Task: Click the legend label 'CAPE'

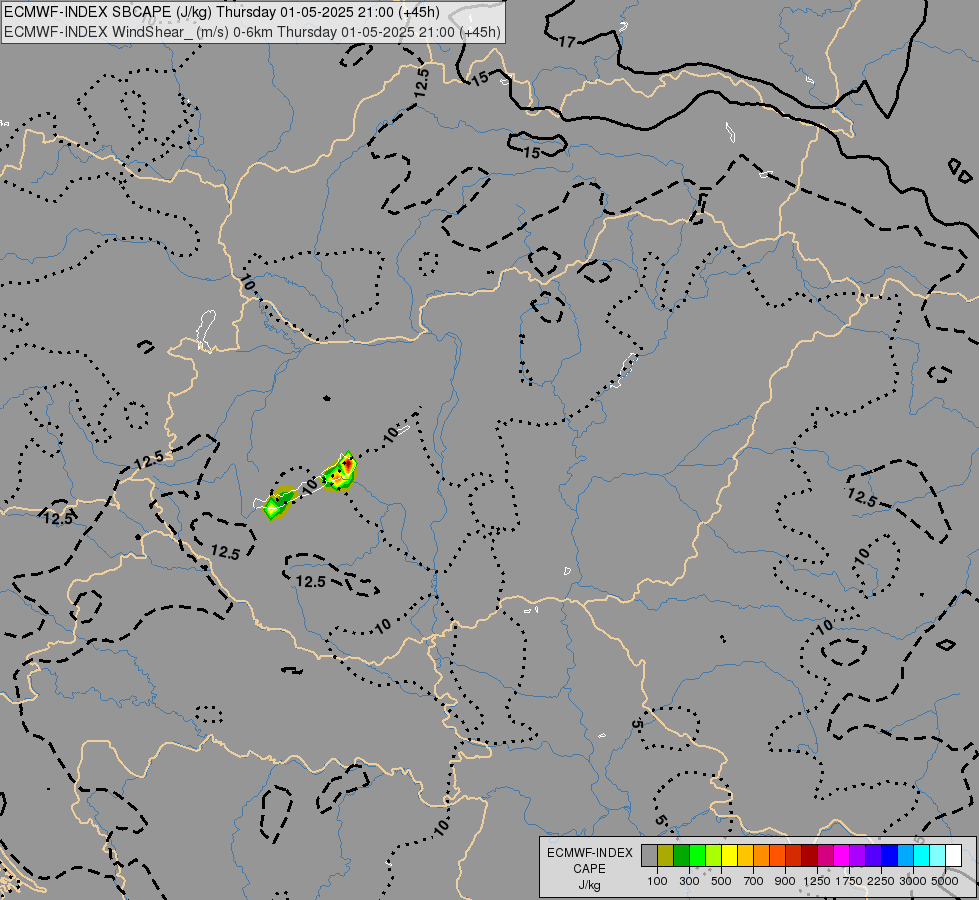Action: coord(589,869)
